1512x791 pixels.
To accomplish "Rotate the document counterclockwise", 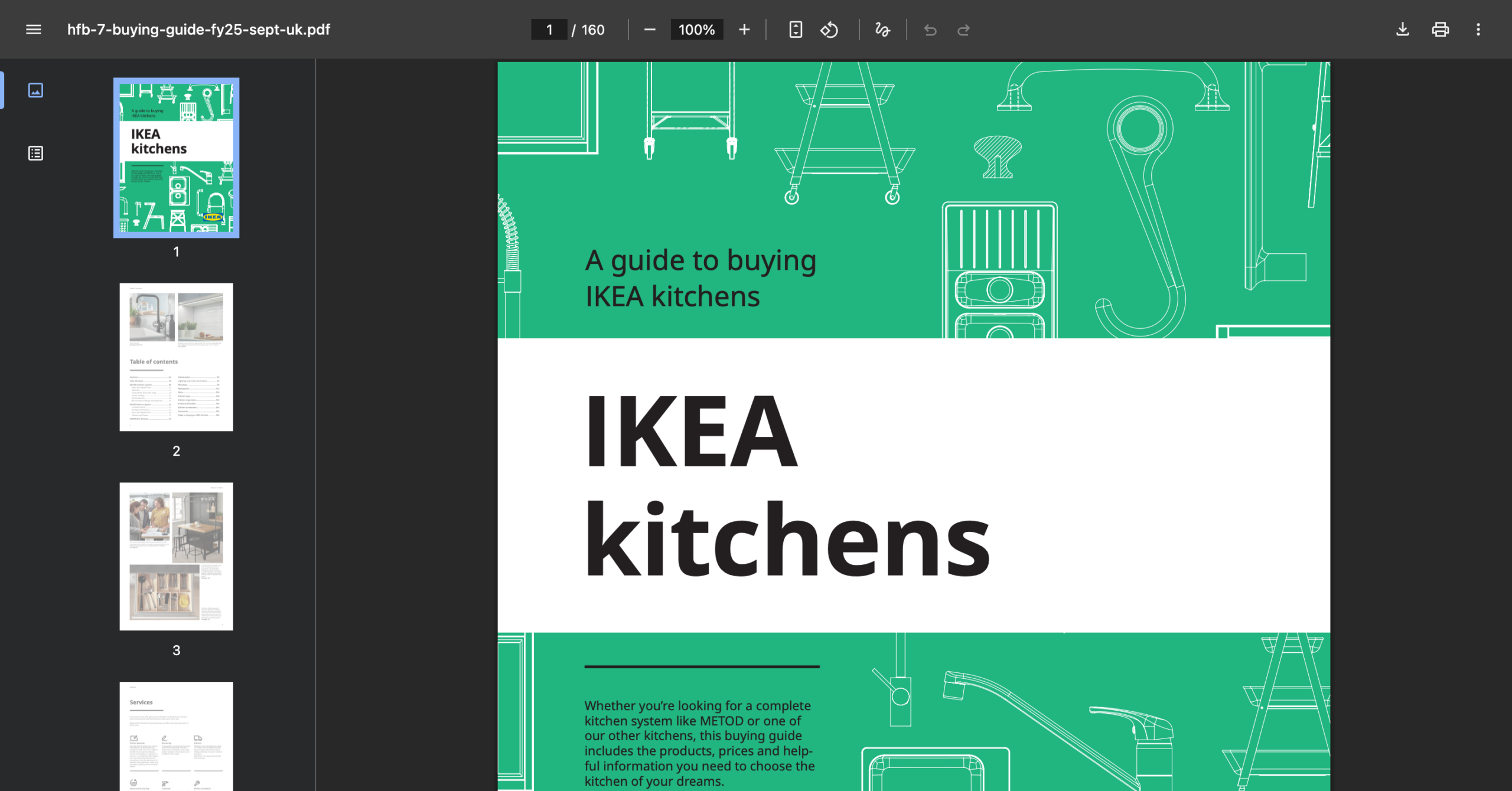I will [x=829, y=30].
